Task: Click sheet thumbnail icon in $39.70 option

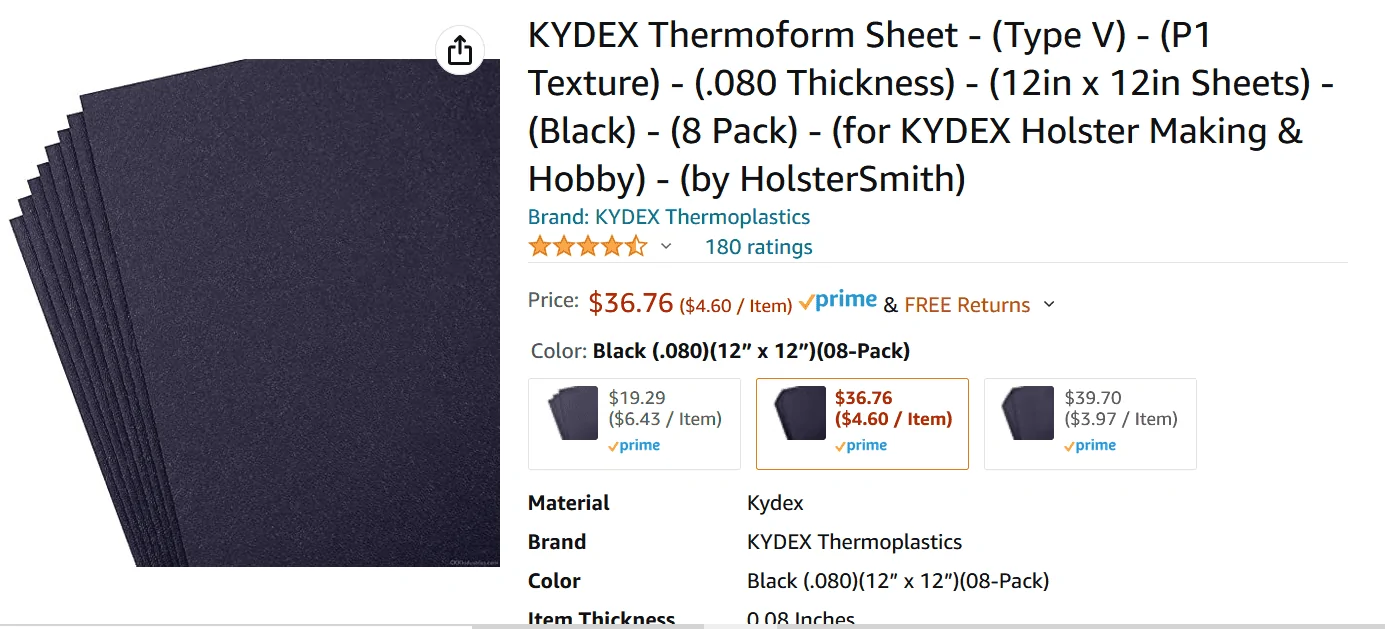Action: [1029, 413]
